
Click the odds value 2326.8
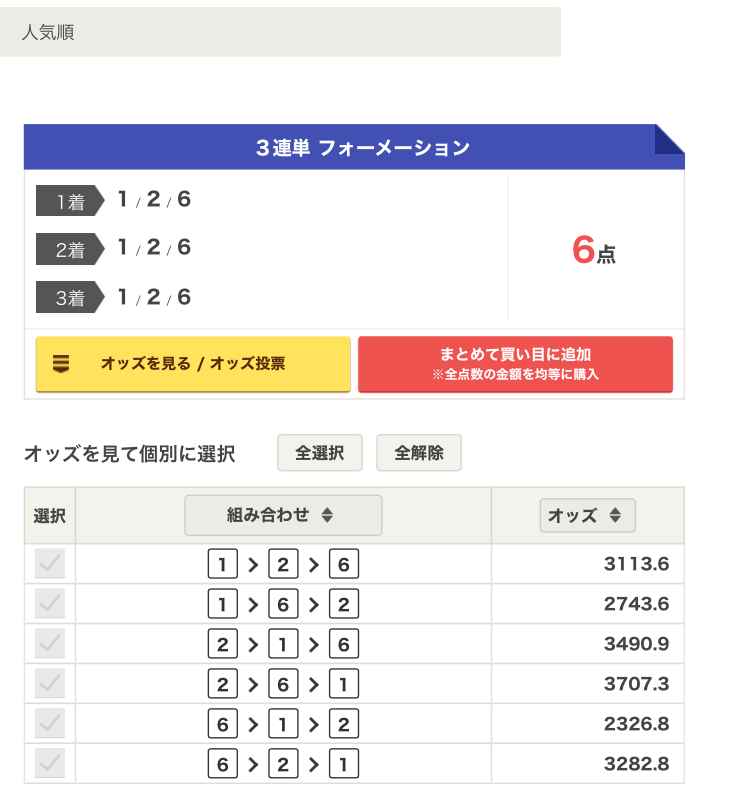[x=636, y=725]
